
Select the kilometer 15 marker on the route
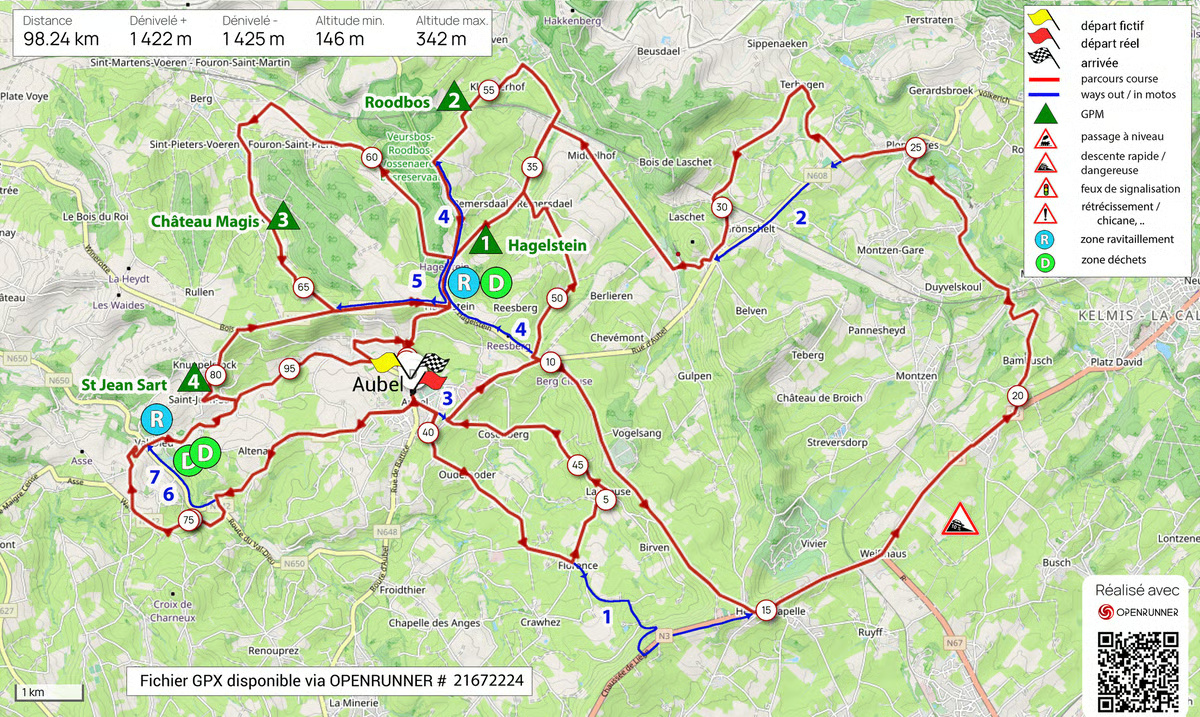click(x=766, y=610)
